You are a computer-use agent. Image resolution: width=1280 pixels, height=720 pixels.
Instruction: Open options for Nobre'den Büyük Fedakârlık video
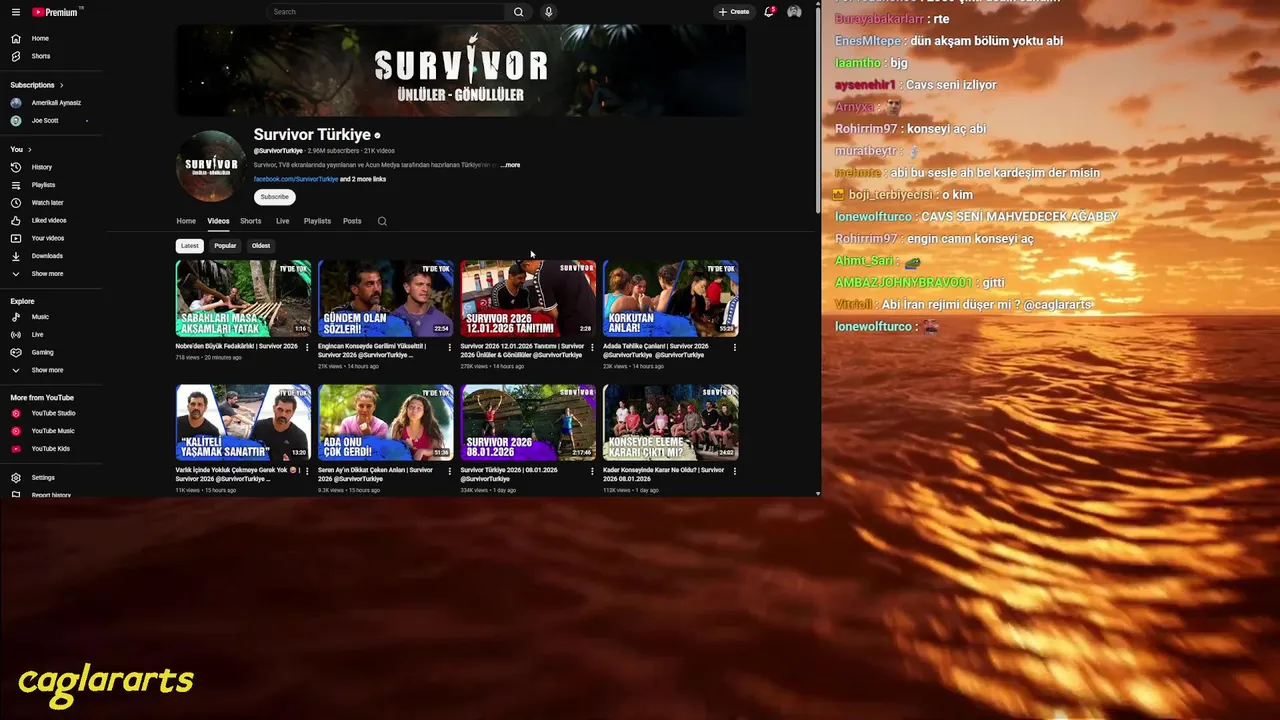pos(307,347)
